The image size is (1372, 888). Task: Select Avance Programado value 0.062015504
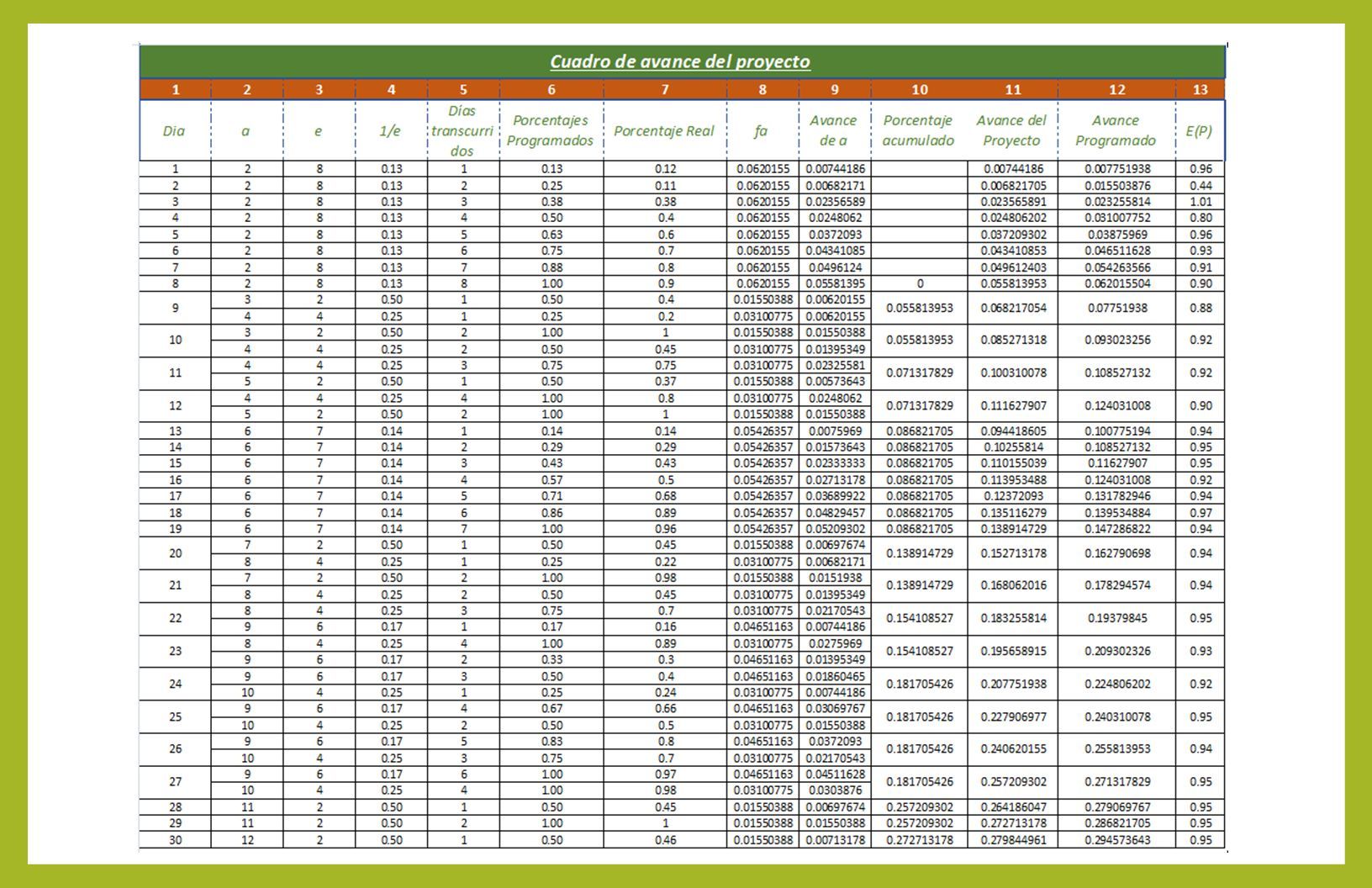pyautogui.click(x=1117, y=283)
